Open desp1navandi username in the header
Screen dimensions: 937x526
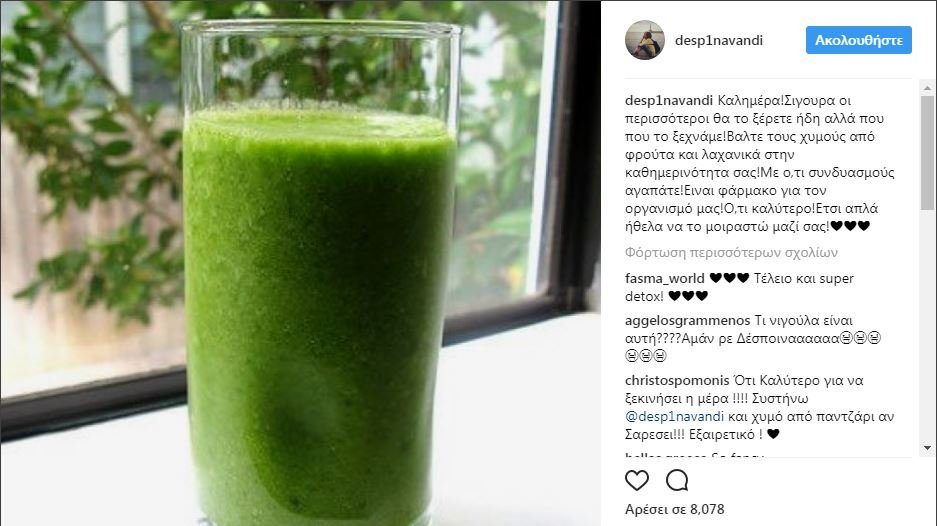(719, 40)
